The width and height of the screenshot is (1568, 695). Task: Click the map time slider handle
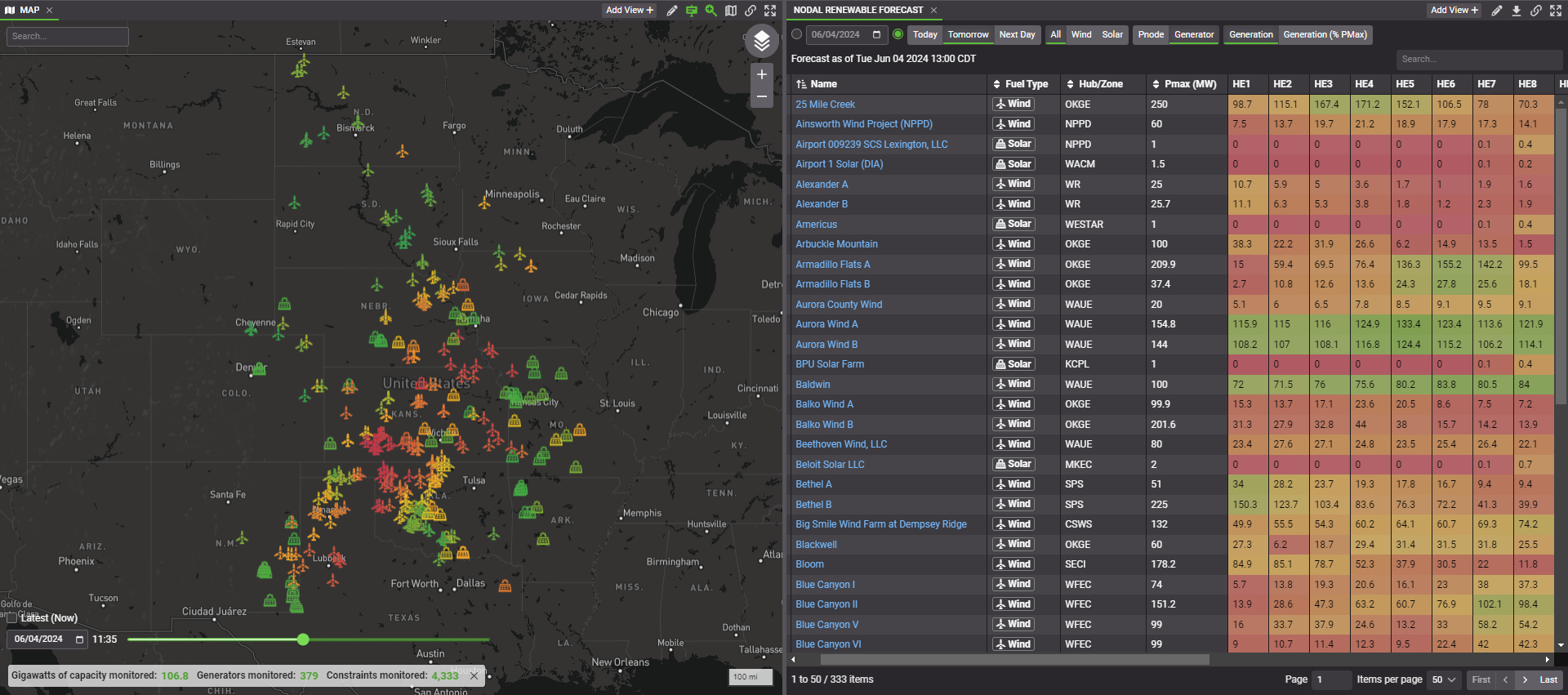[x=303, y=639]
